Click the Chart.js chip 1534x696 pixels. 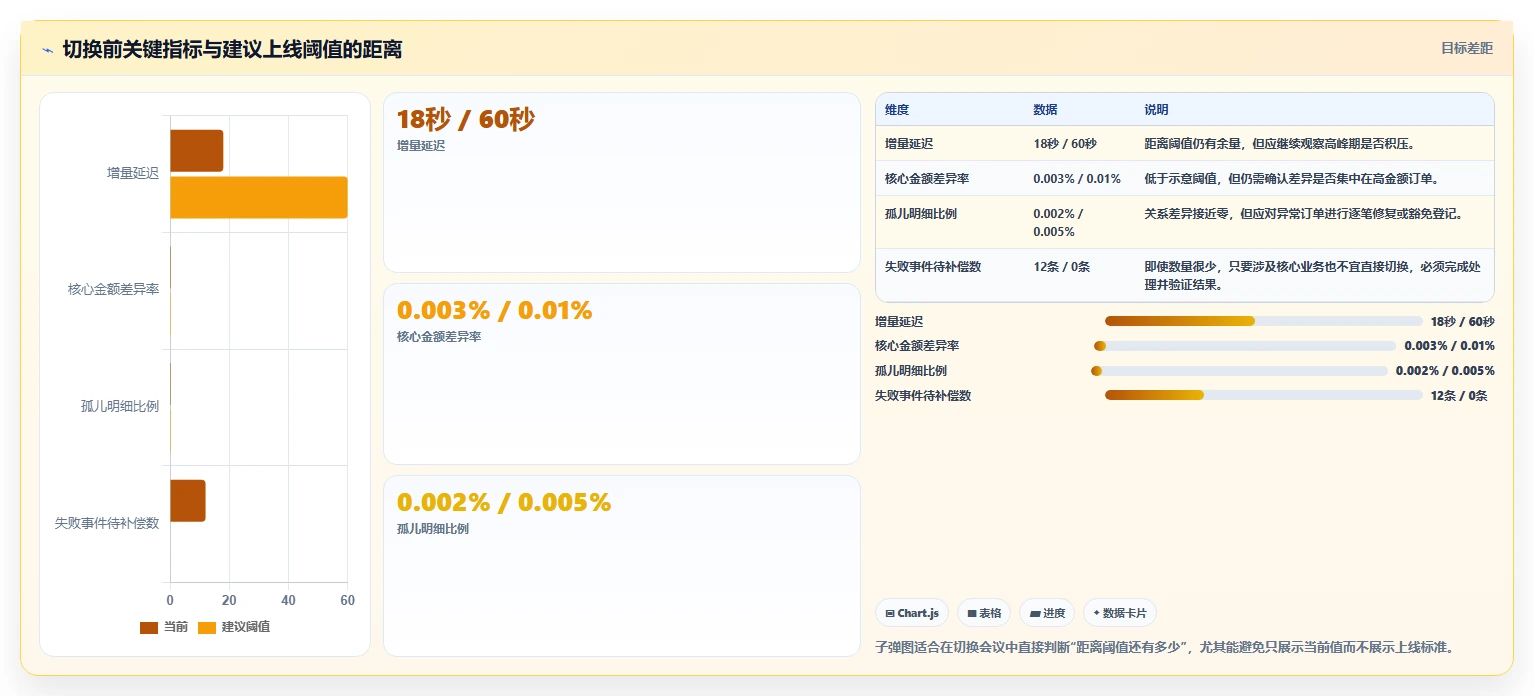[x=911, y=613]
